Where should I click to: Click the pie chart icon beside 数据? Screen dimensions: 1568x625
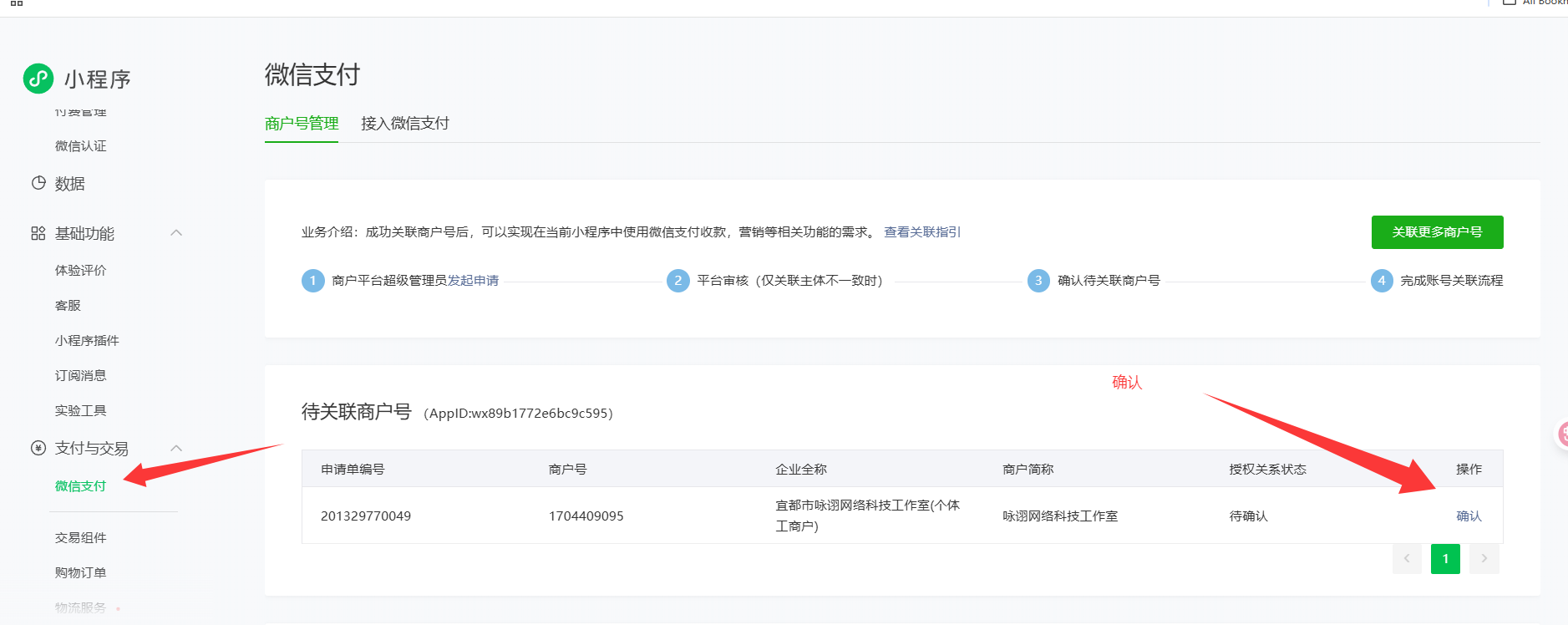tap(38, 183)
